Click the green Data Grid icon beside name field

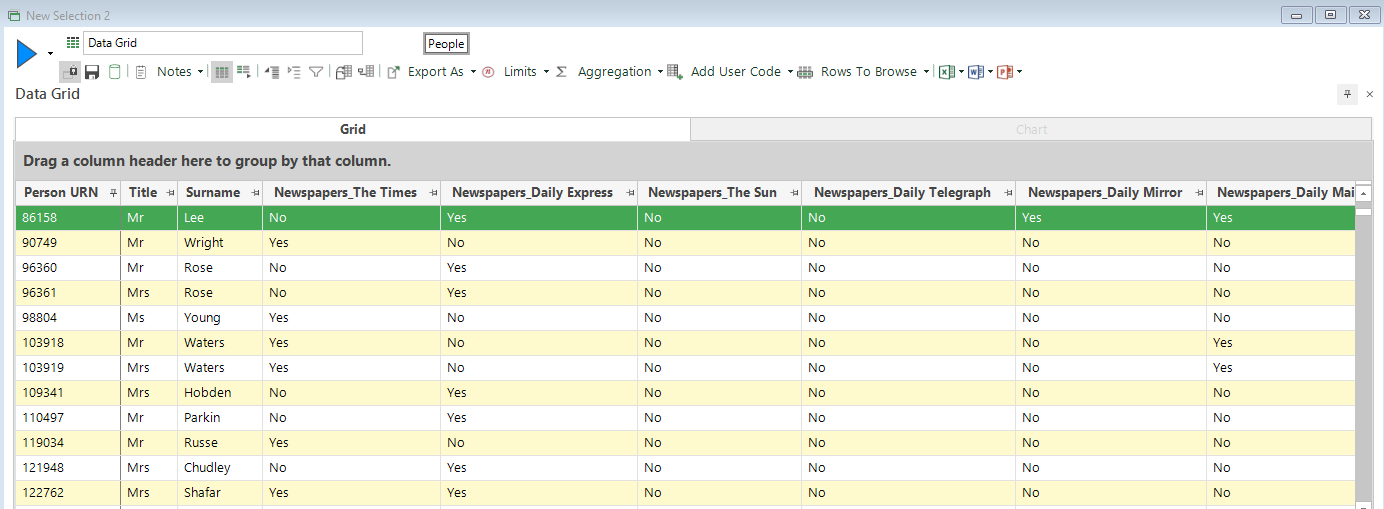tap(73, 43)
